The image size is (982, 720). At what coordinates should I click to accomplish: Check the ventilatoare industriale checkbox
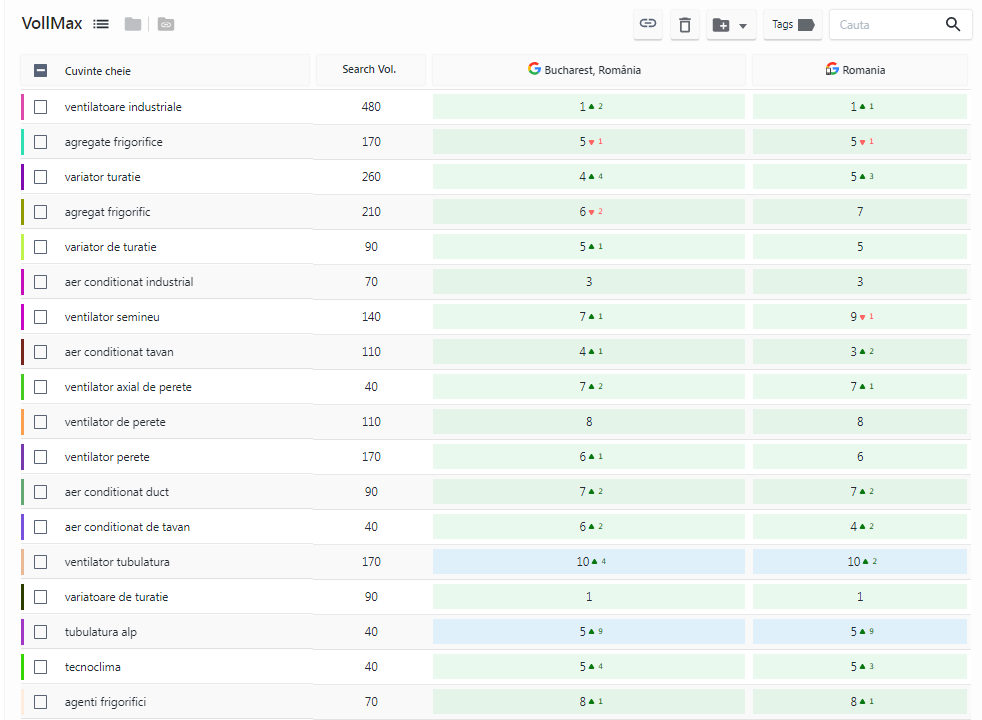[x=40, y=107]
